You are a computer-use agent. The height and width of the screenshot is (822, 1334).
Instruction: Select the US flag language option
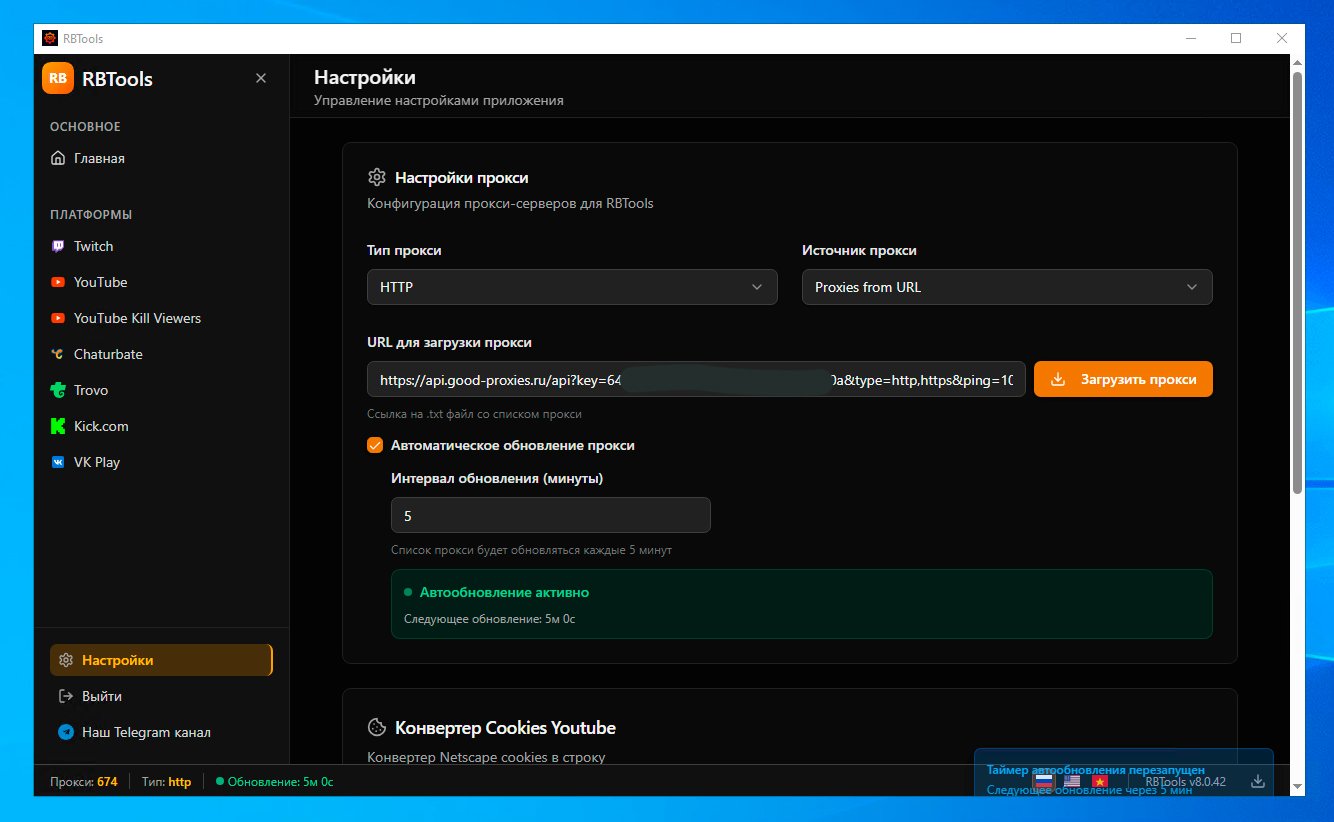click(1071, 781)
